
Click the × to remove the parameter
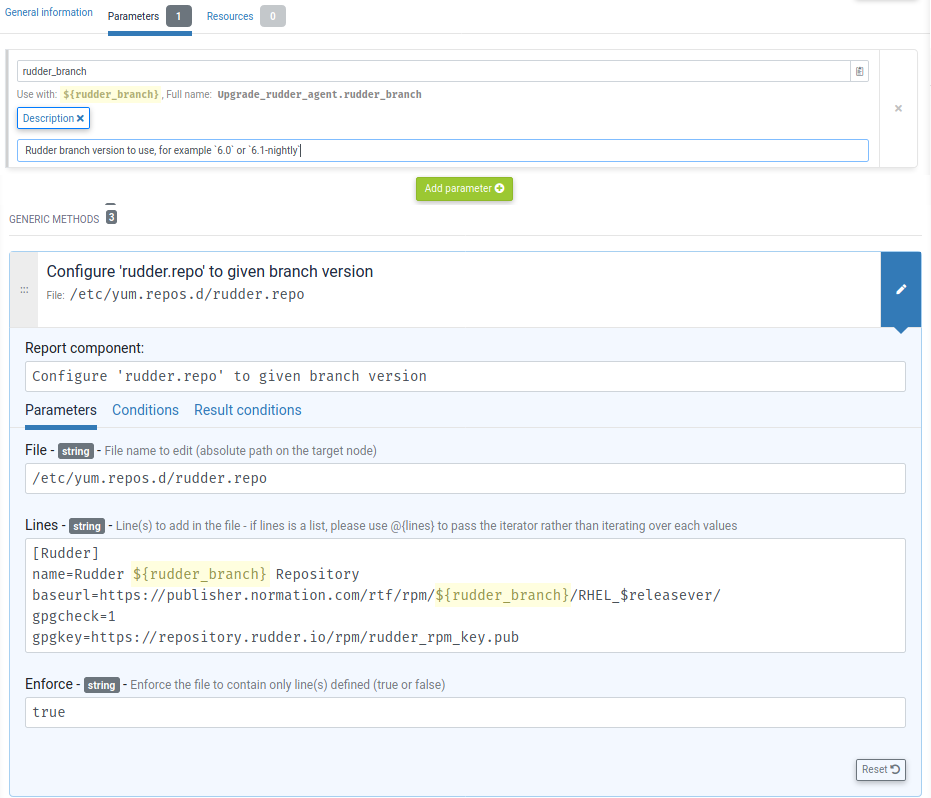point(897,108)
